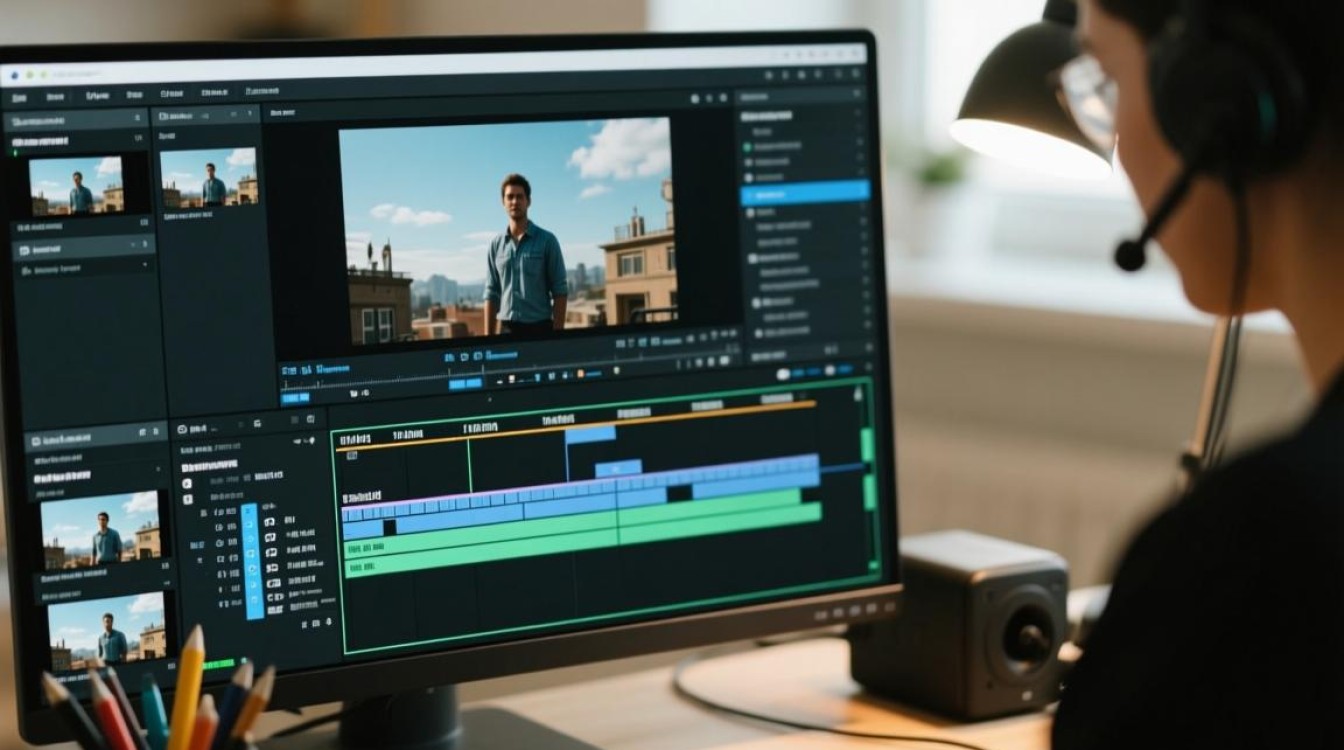This screenshot has width=1344, height=750.
Task: Click the white round icon in the viewer header
Action: tap(694, 98)
